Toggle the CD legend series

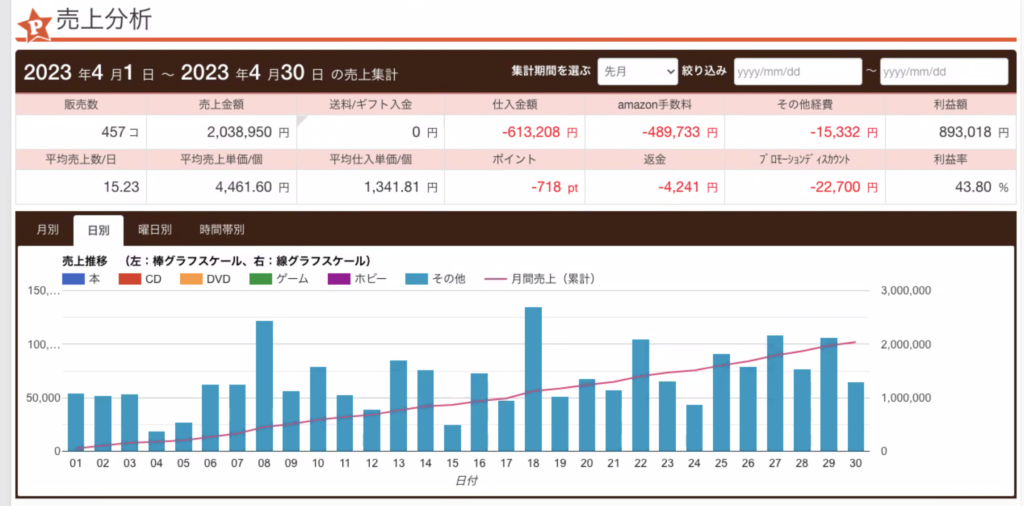(x=132, y=279)
